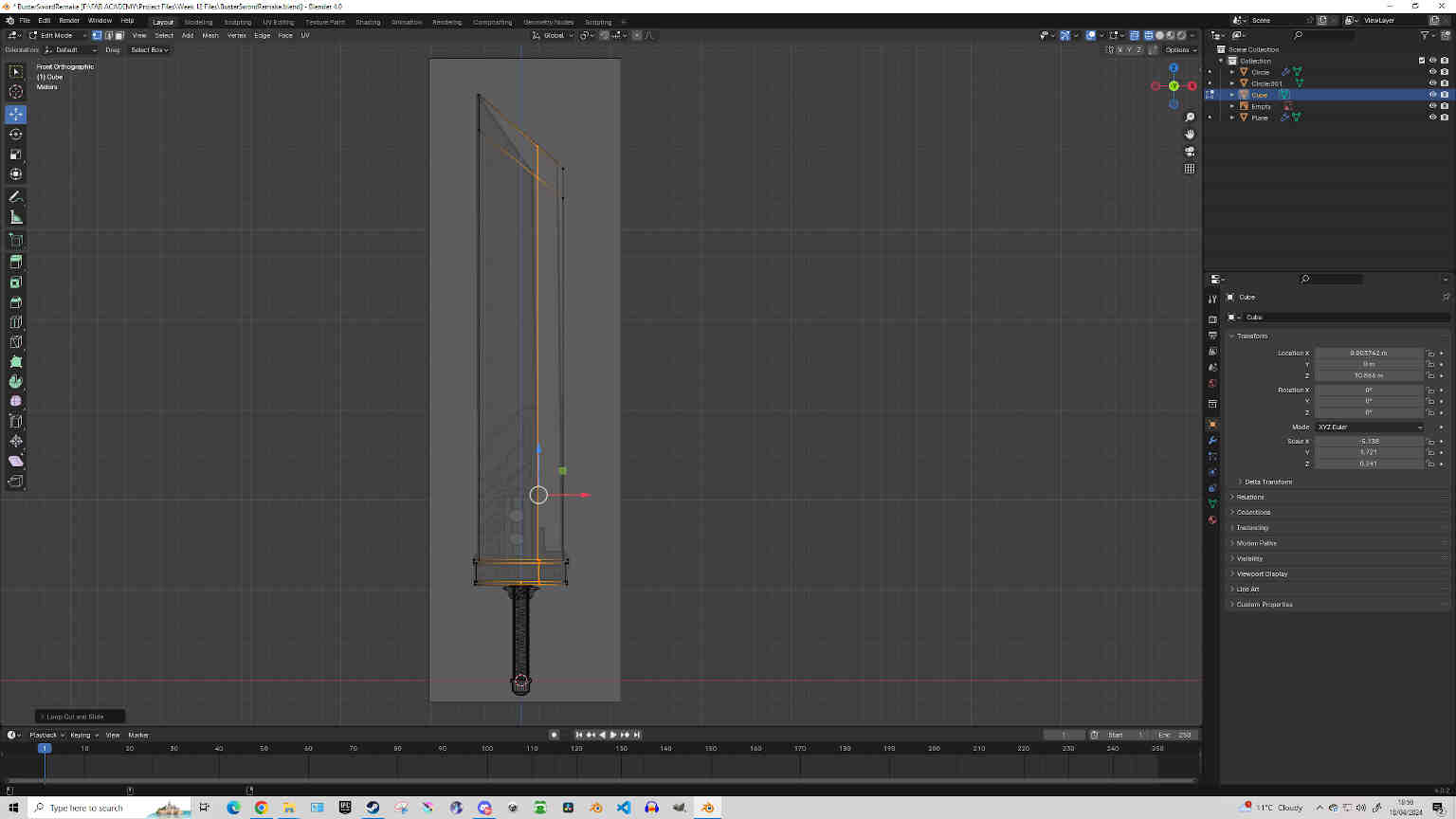Click the Play animation button

613,735
